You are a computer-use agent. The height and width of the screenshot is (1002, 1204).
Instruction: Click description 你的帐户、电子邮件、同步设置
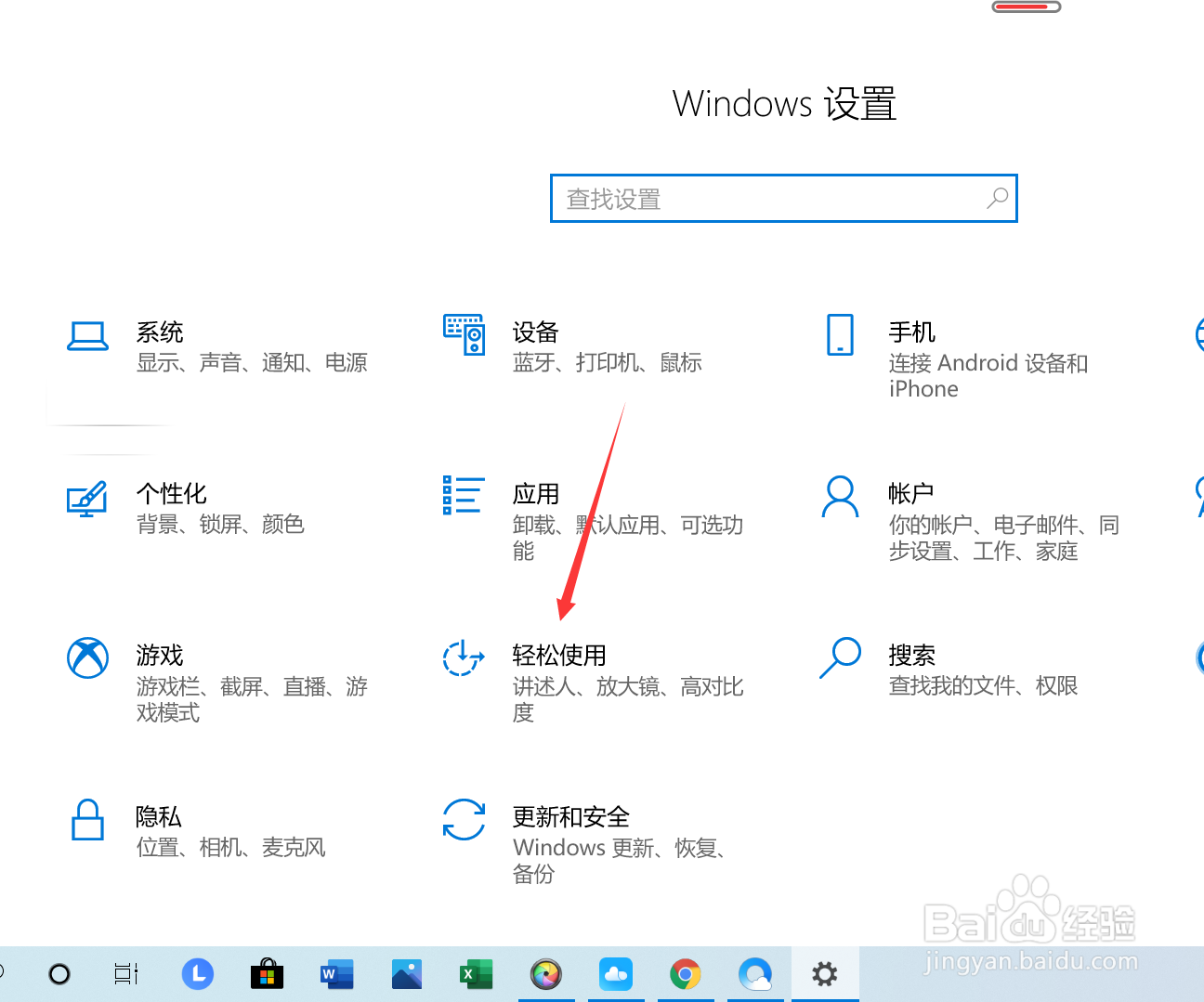coord(1004,538)
